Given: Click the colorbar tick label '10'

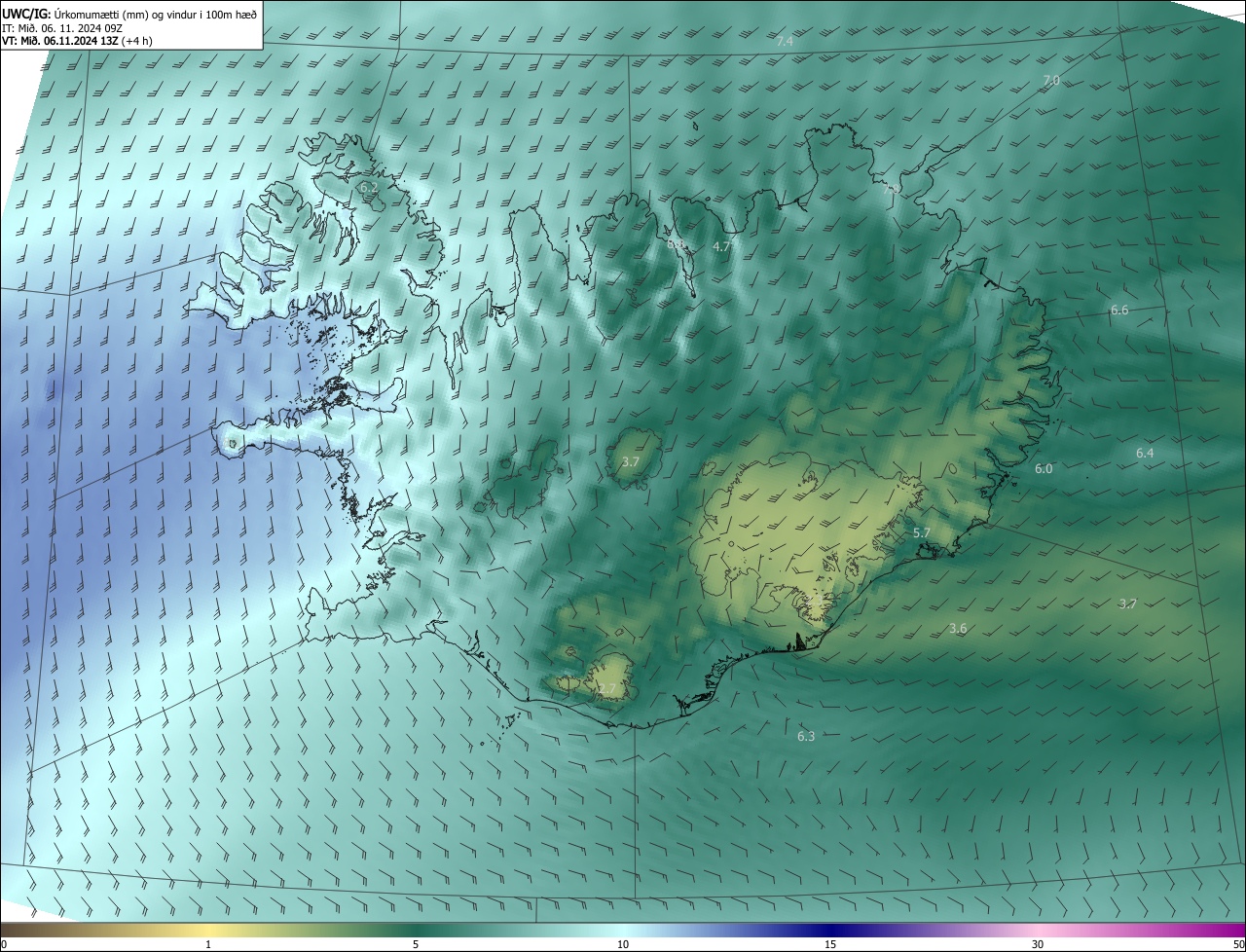Looking at the screenshot, I should 623,945.
